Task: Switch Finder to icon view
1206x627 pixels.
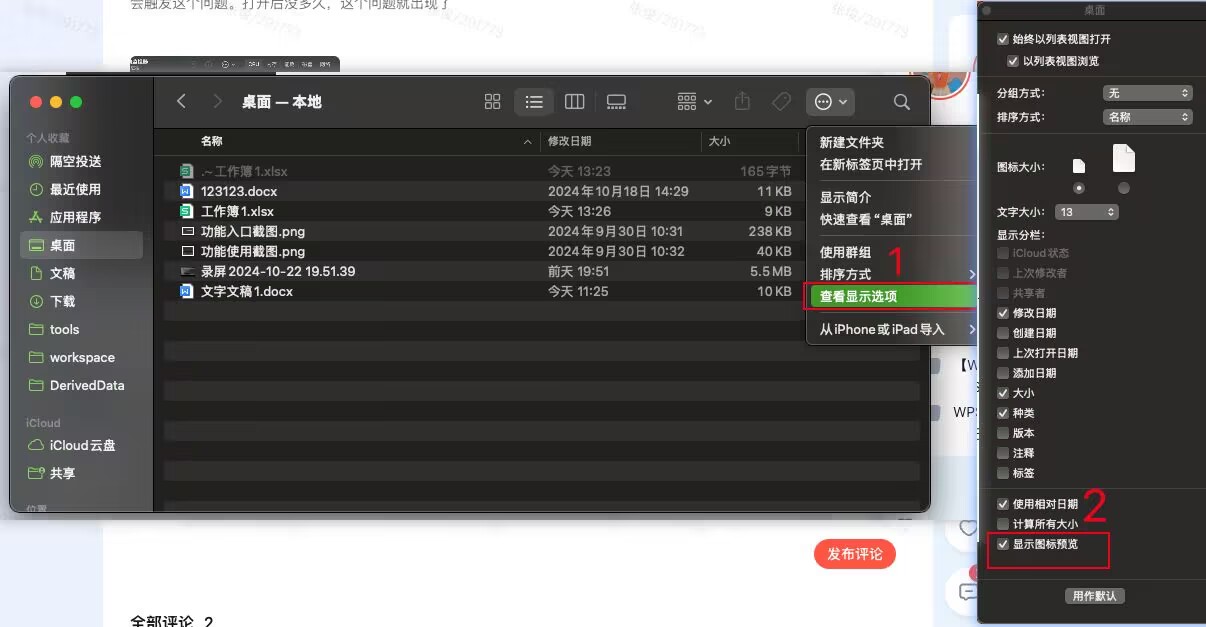Action: coord(492,102)
